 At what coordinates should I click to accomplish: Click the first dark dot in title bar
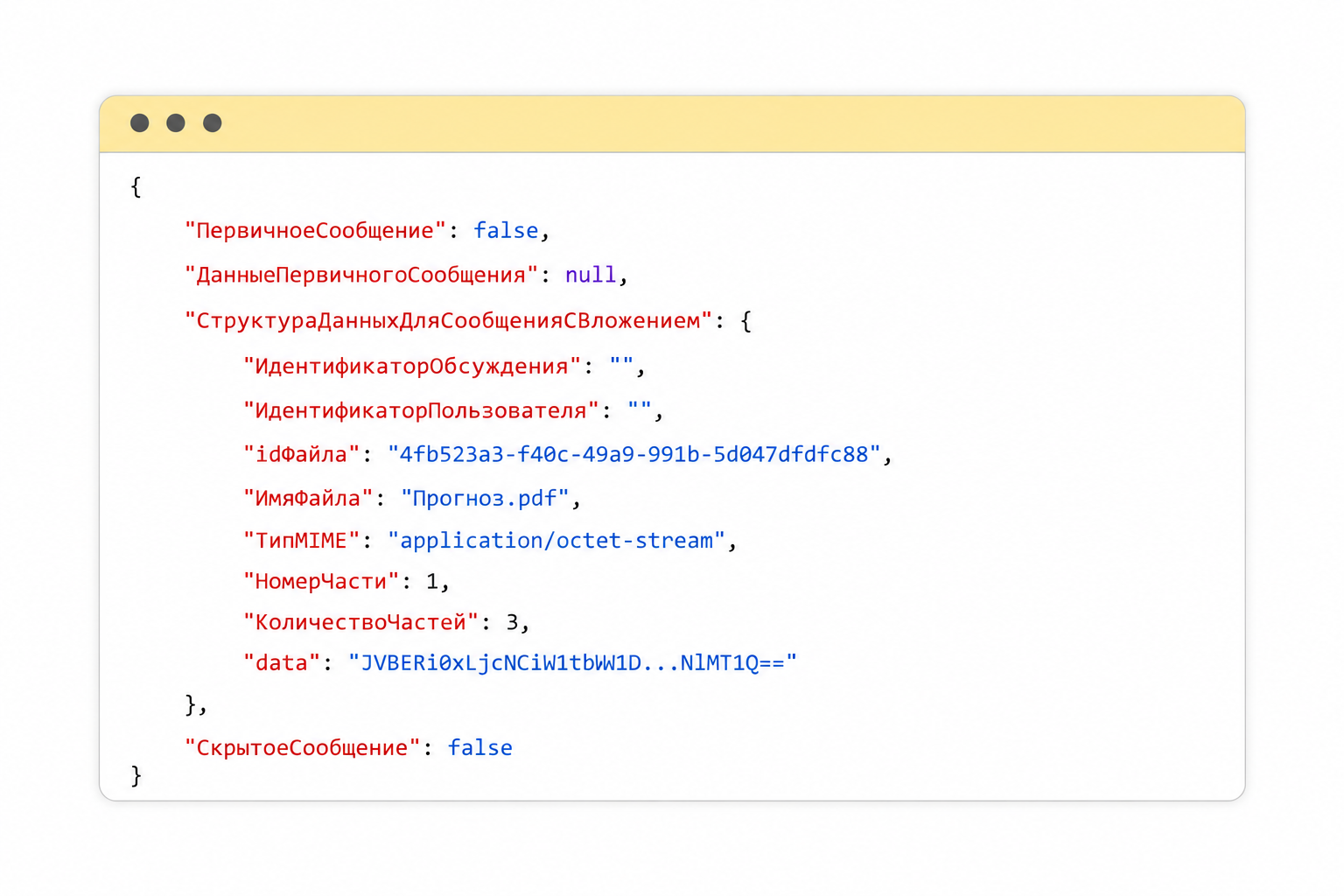[x=139, y=122]
